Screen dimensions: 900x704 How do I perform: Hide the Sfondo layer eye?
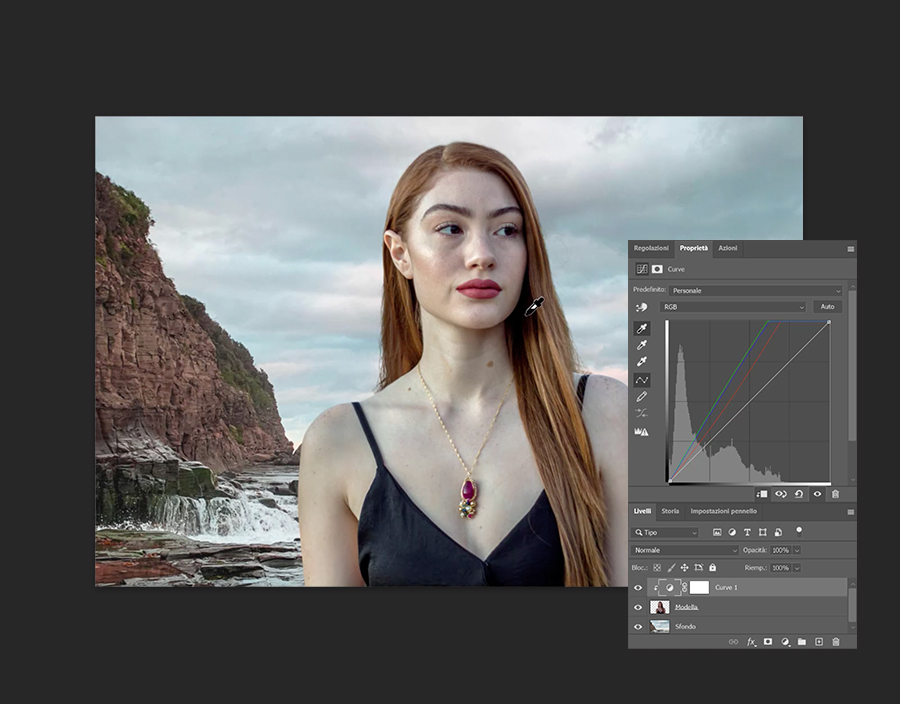[638, 627]
